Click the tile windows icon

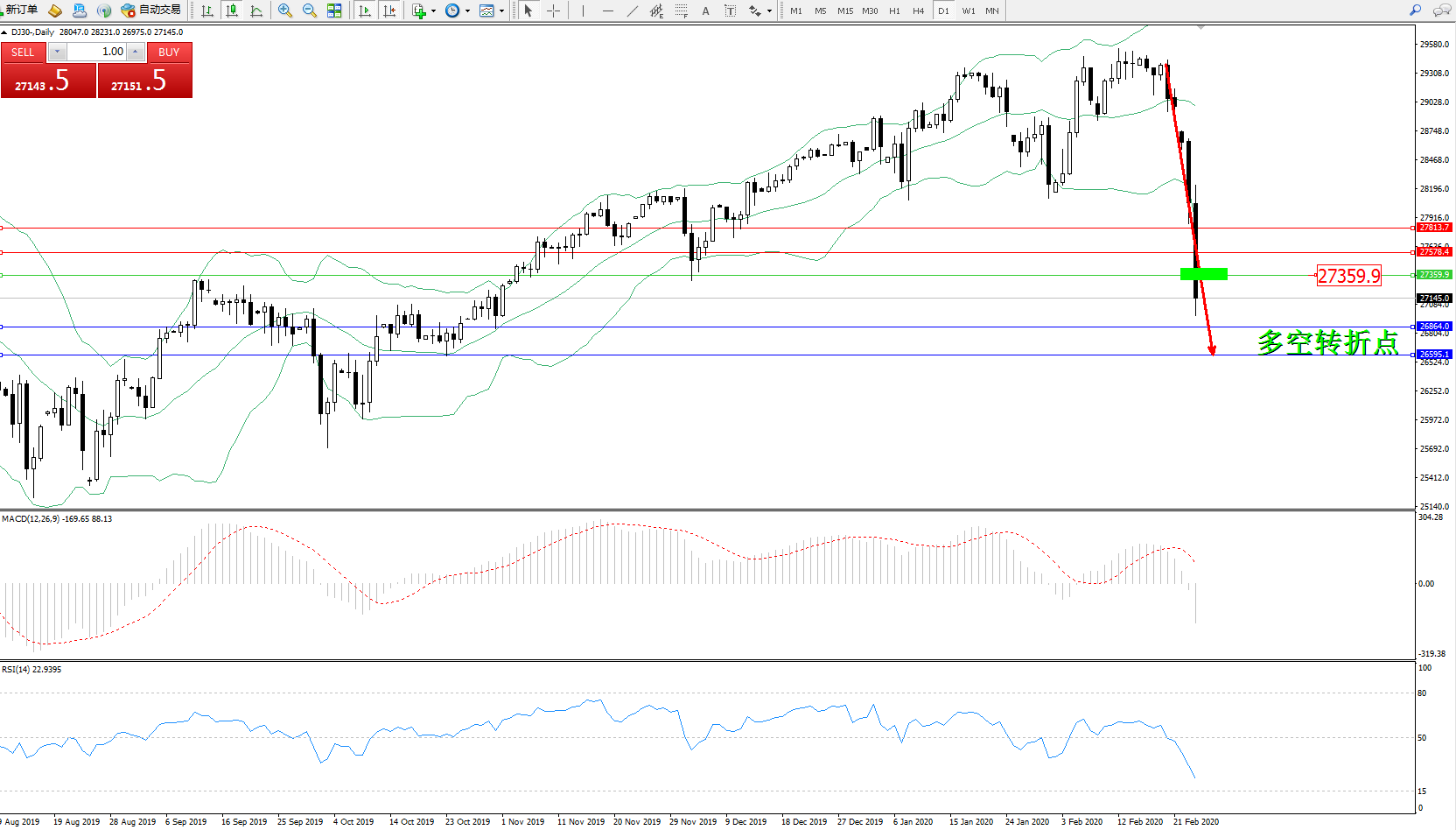(334, 11)
